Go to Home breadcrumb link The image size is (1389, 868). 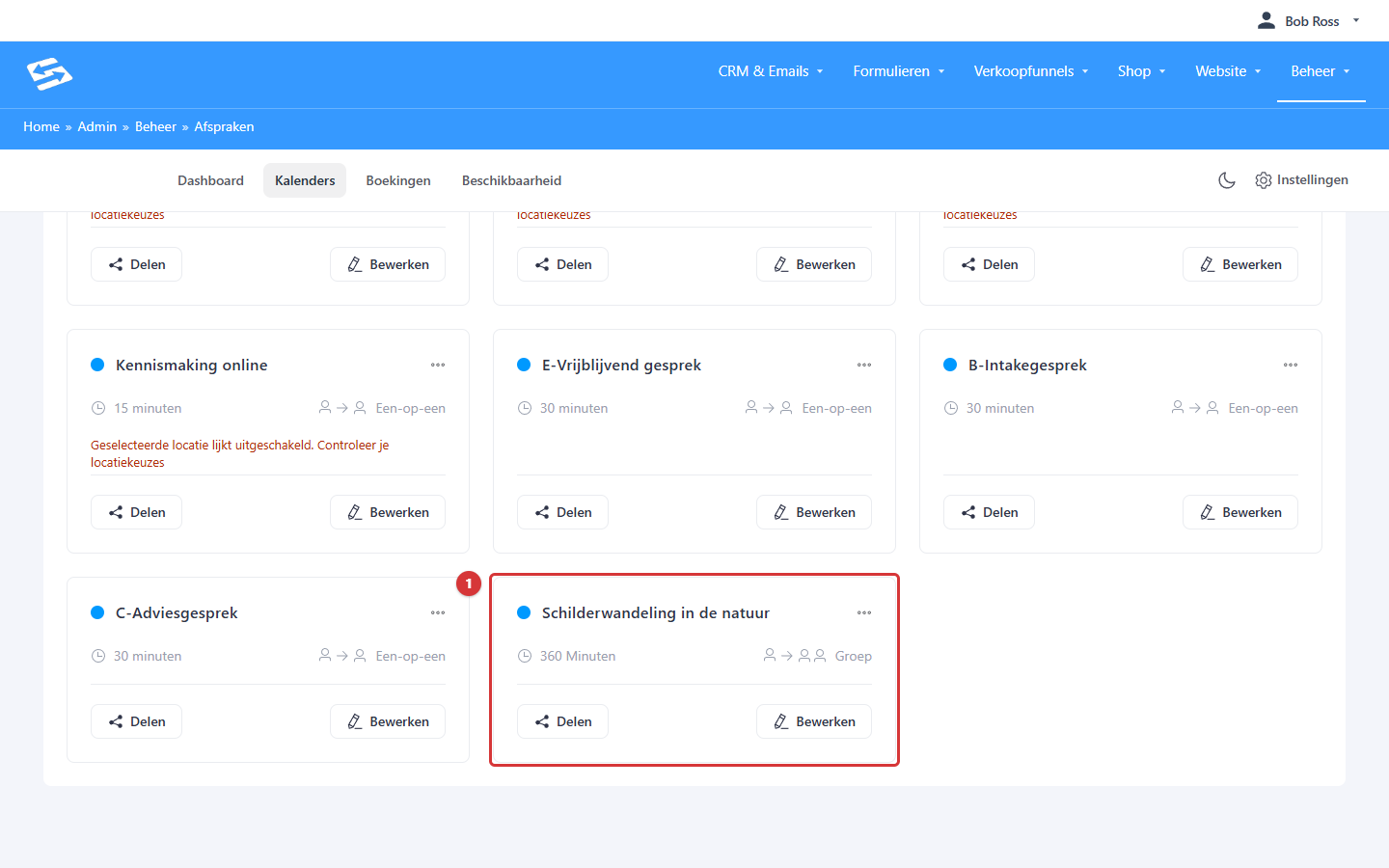coord(41,126)
